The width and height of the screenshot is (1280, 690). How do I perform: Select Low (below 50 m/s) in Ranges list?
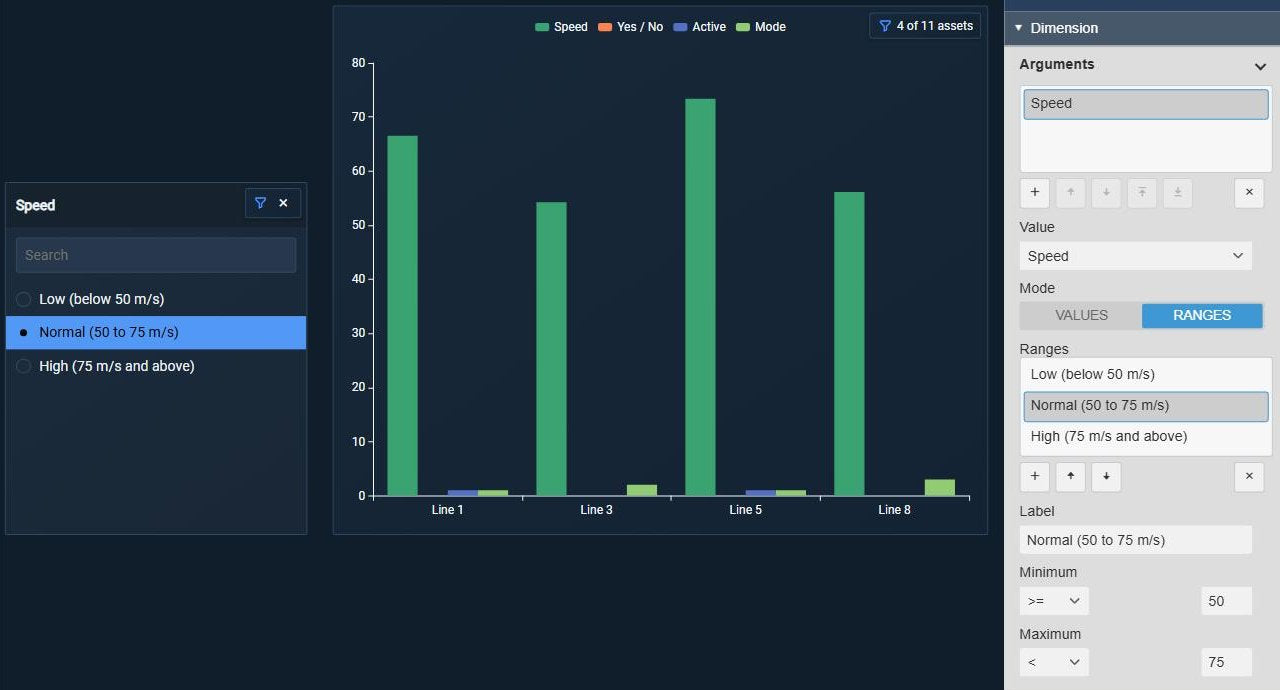1146,375
